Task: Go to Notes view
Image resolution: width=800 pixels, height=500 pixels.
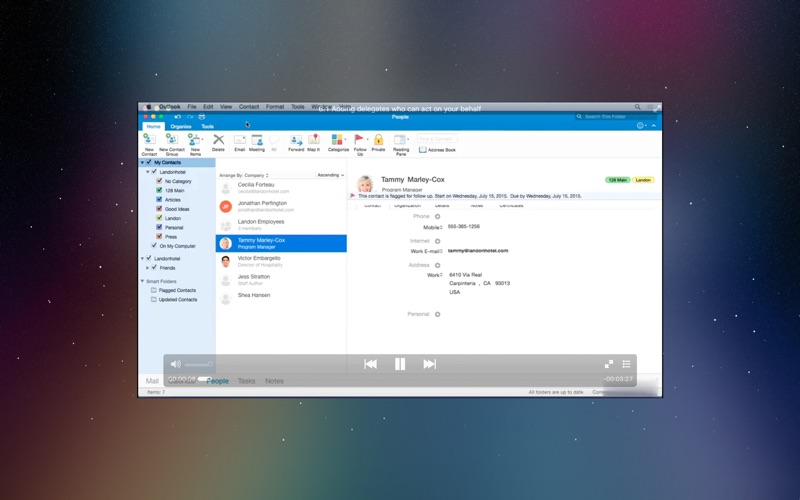Action: click(x=274, y=381)
